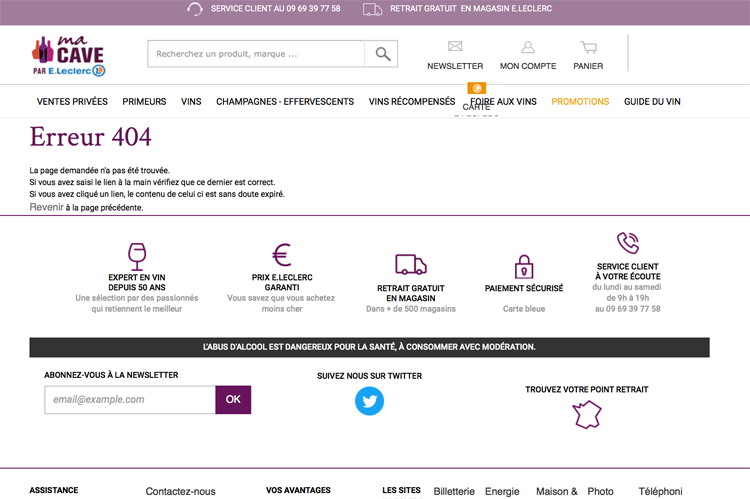Click the Erreur 404 heading

pyautogui.click(x=90, y=137)
